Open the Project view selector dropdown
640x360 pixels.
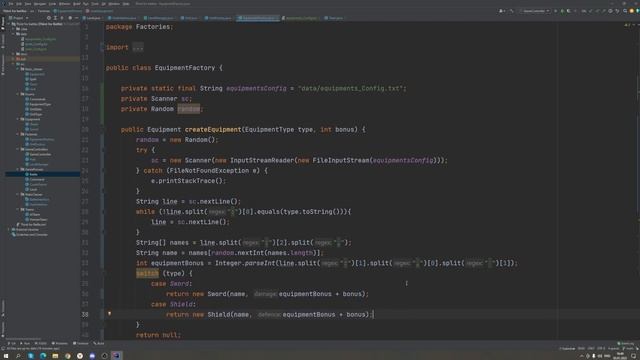[18, 18]
